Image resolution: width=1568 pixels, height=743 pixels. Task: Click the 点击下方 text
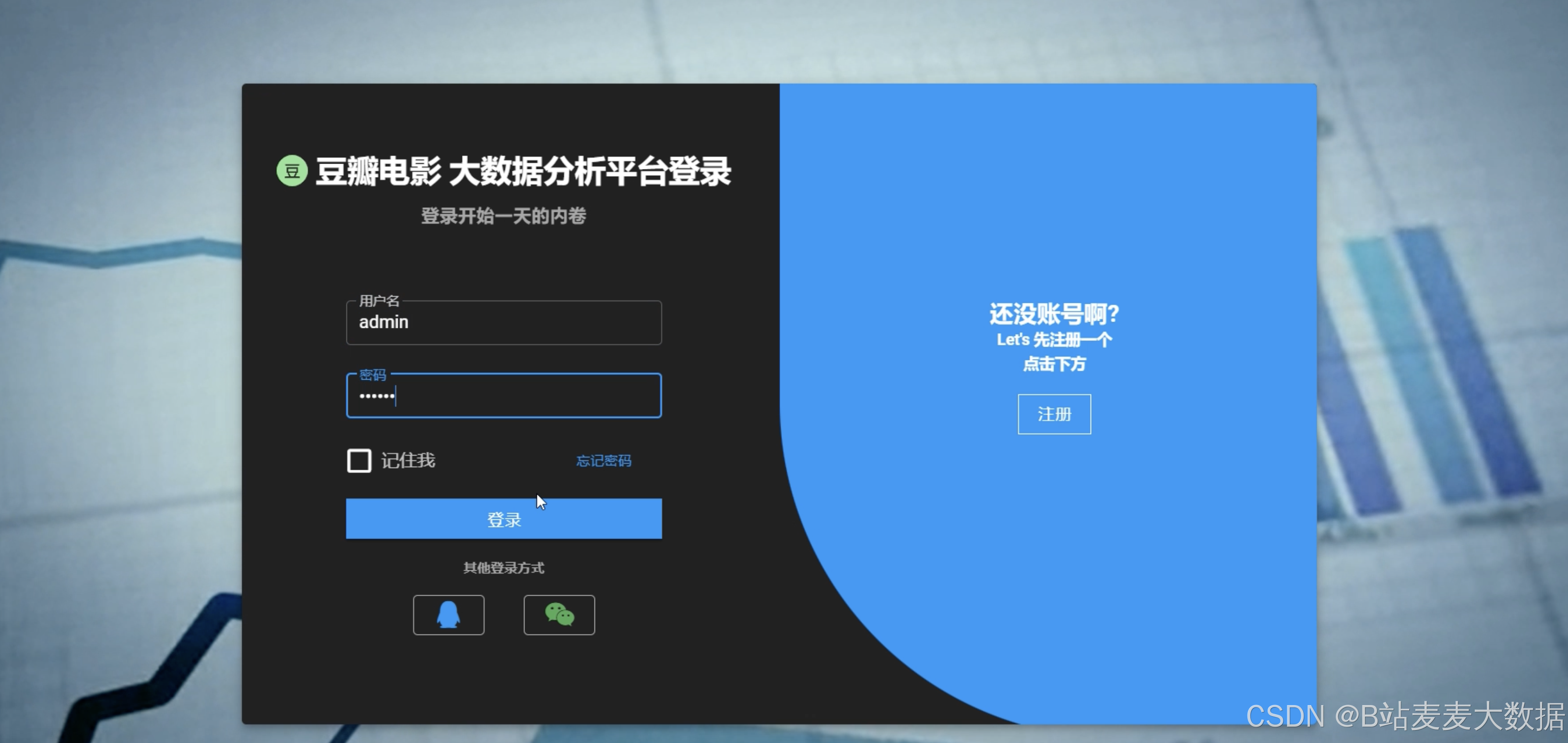coord(1054,364)
